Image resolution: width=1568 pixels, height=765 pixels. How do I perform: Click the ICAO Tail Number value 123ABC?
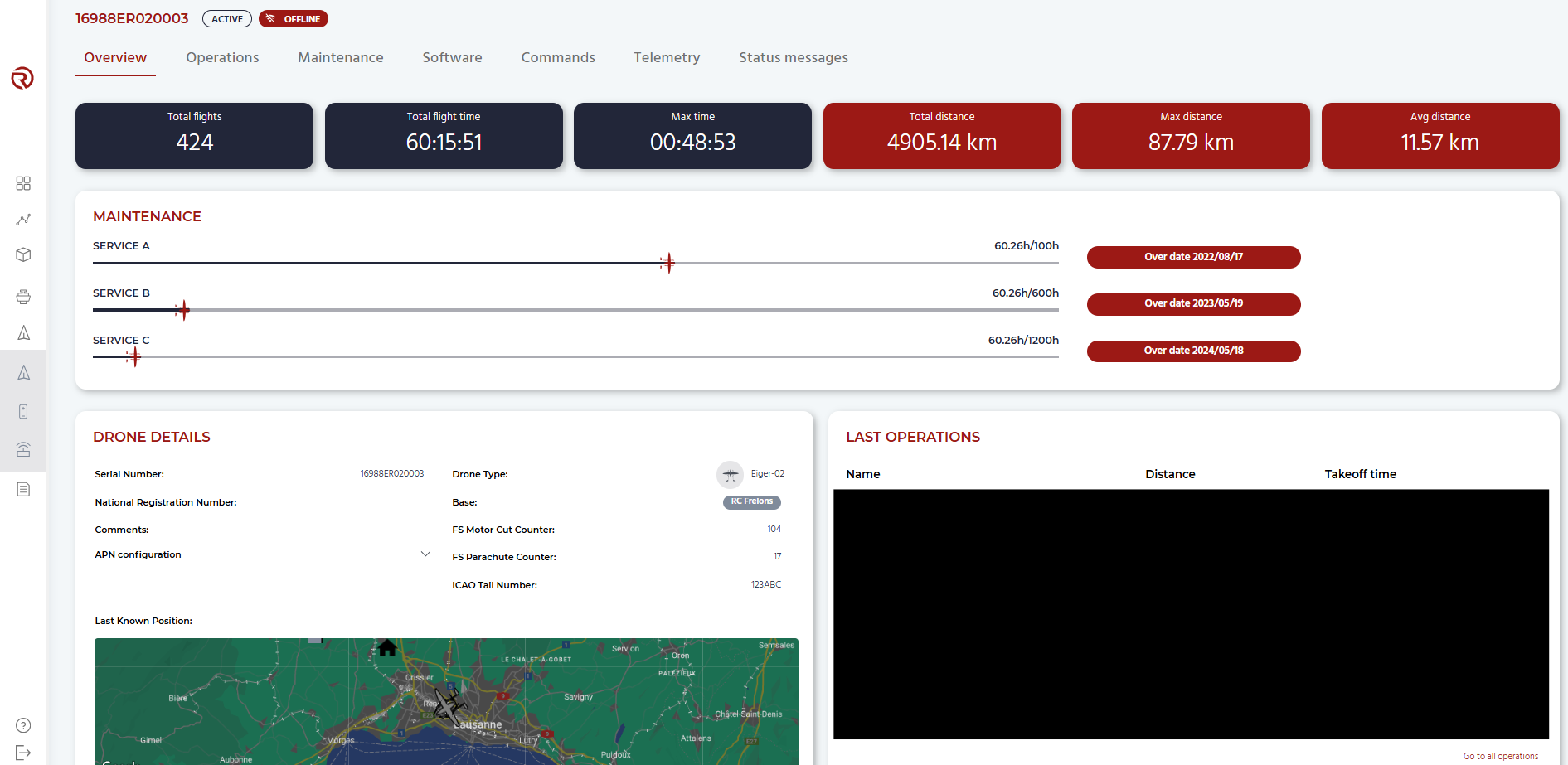(x=766, y=584)
